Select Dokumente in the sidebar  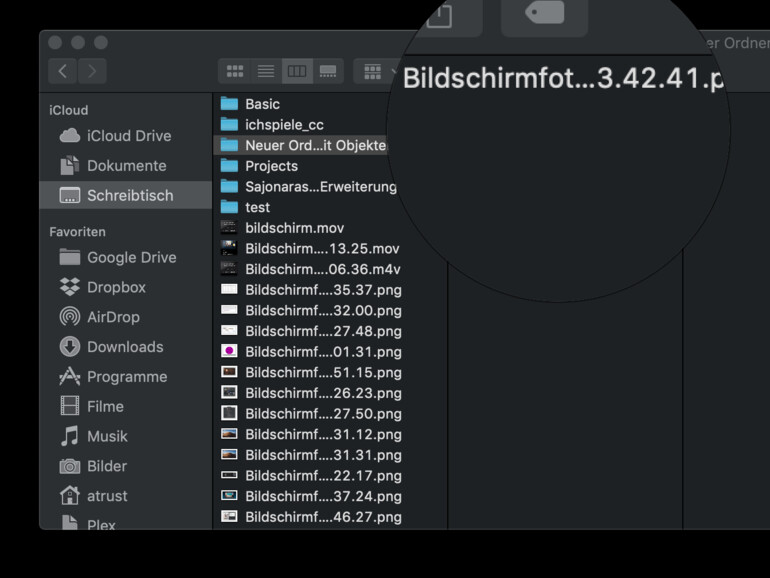pos(126,166)
